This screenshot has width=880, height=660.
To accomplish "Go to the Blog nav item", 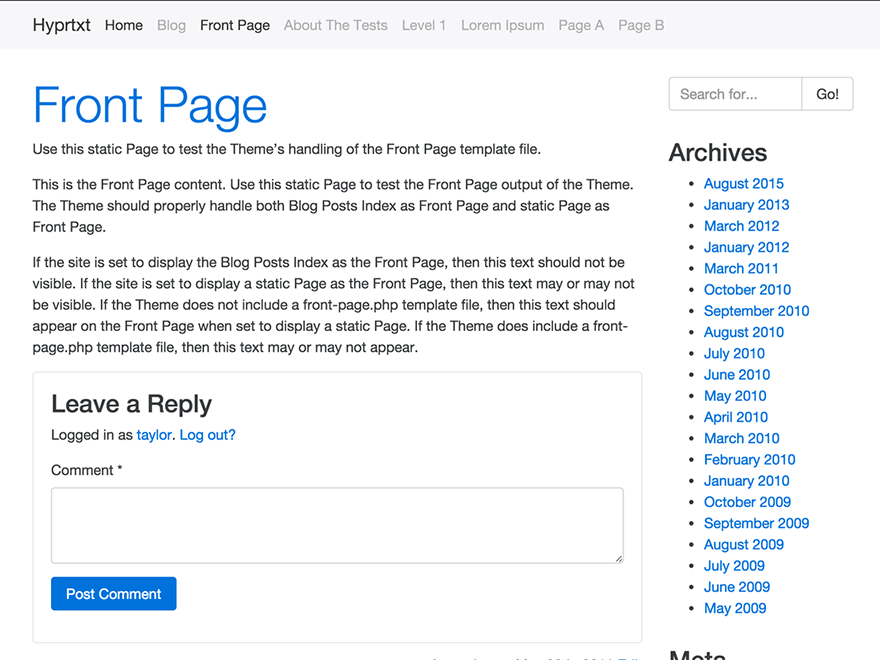I will (171, 25).
